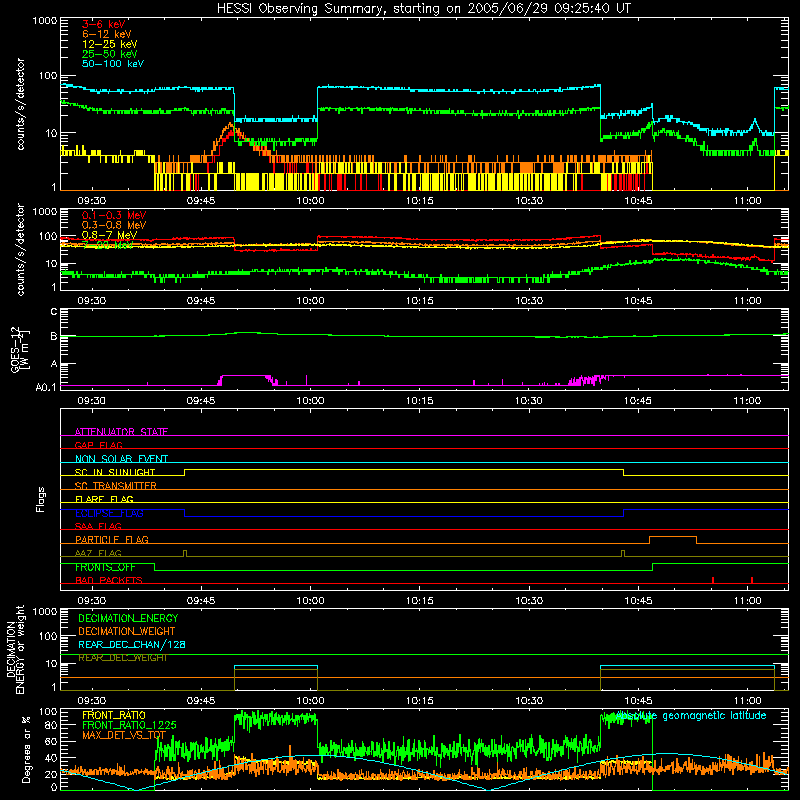800x800 pixels.
Task: Click the FRONT_RATIO legend label
Action: coord(114,715)
